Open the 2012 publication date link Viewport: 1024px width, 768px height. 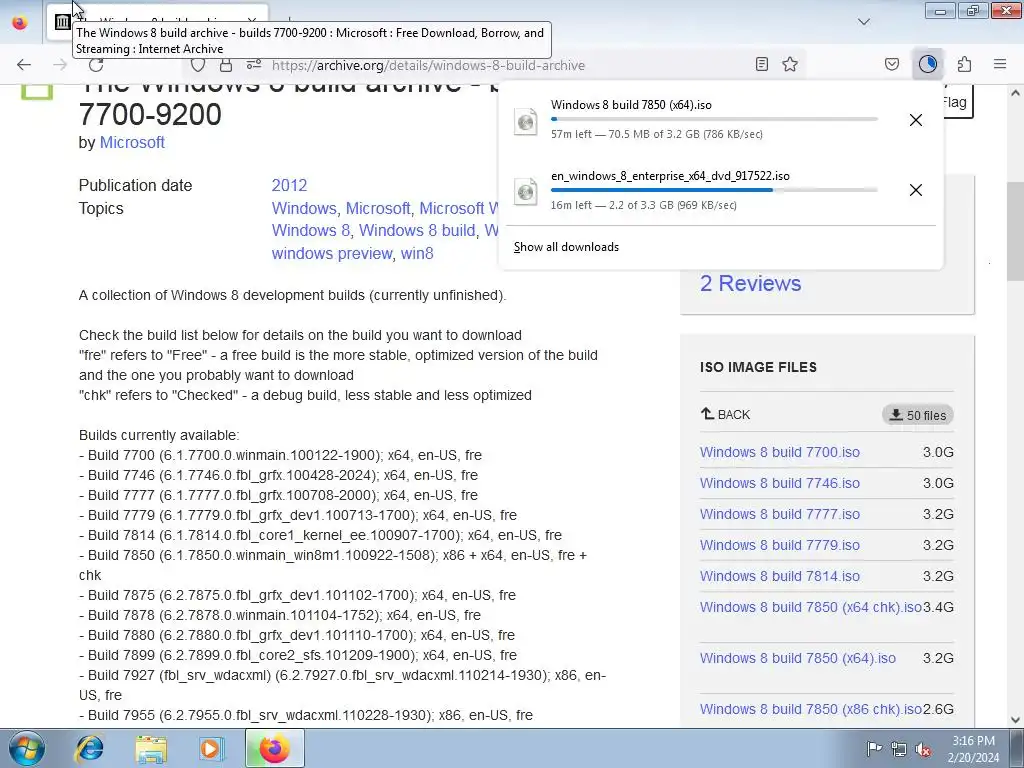(x=289, y=185)
